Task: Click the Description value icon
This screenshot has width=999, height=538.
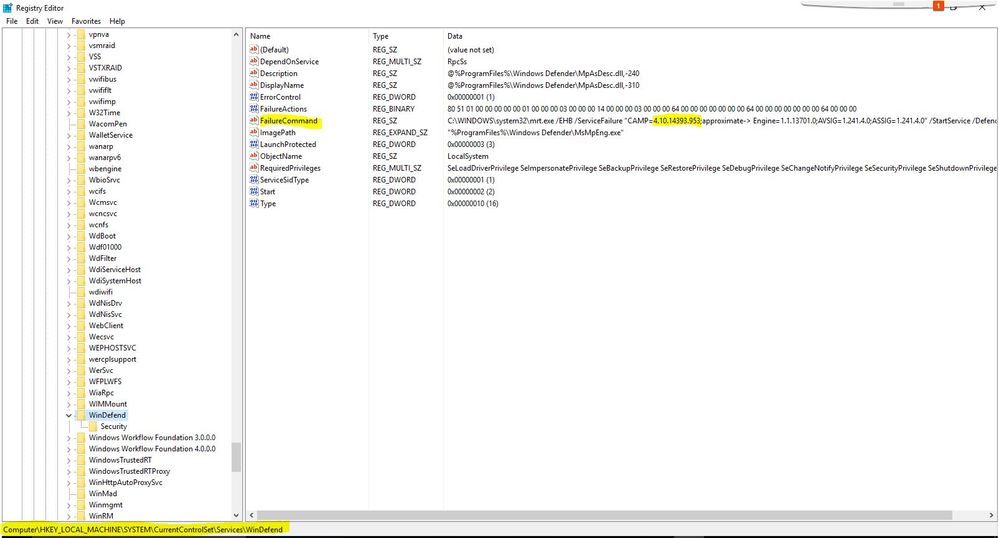Action: point(254,73)
